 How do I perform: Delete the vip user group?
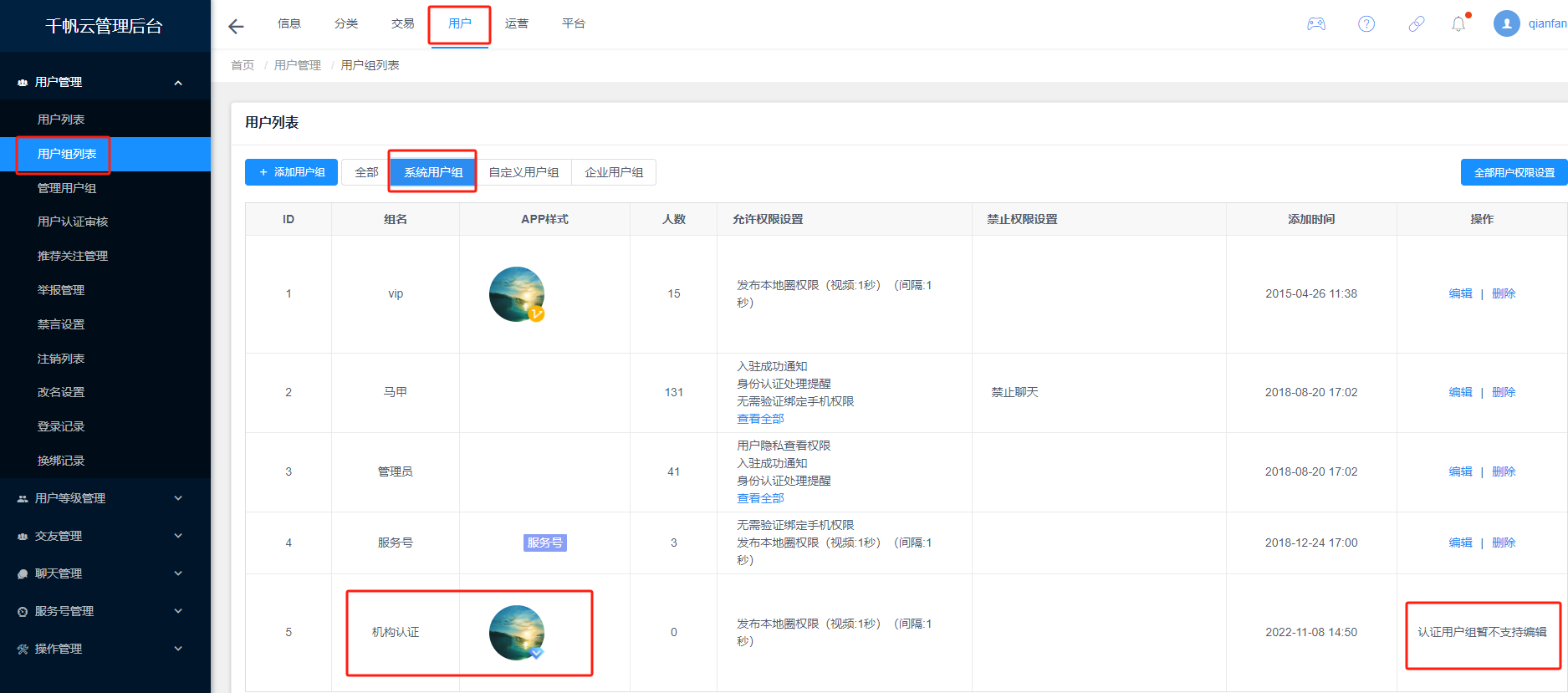point(1504,293)
